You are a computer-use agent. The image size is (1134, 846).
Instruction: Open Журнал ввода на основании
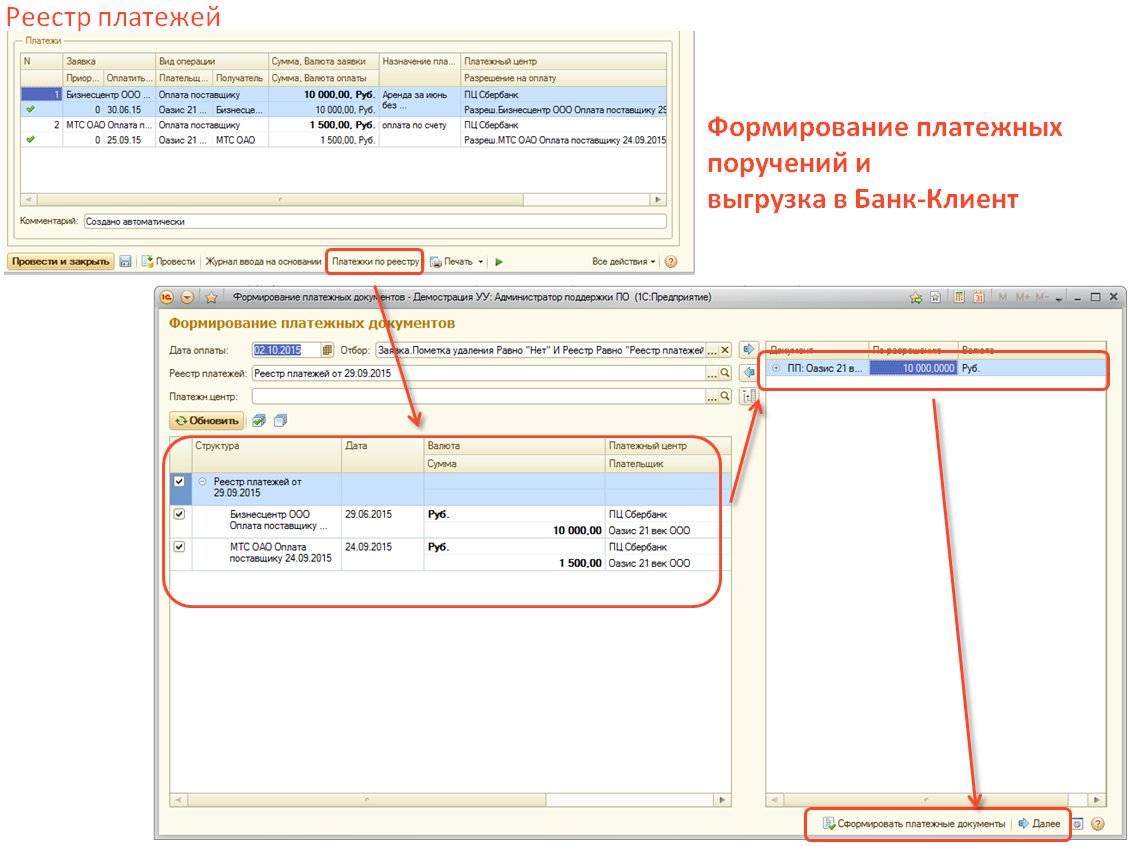point(263,262)
